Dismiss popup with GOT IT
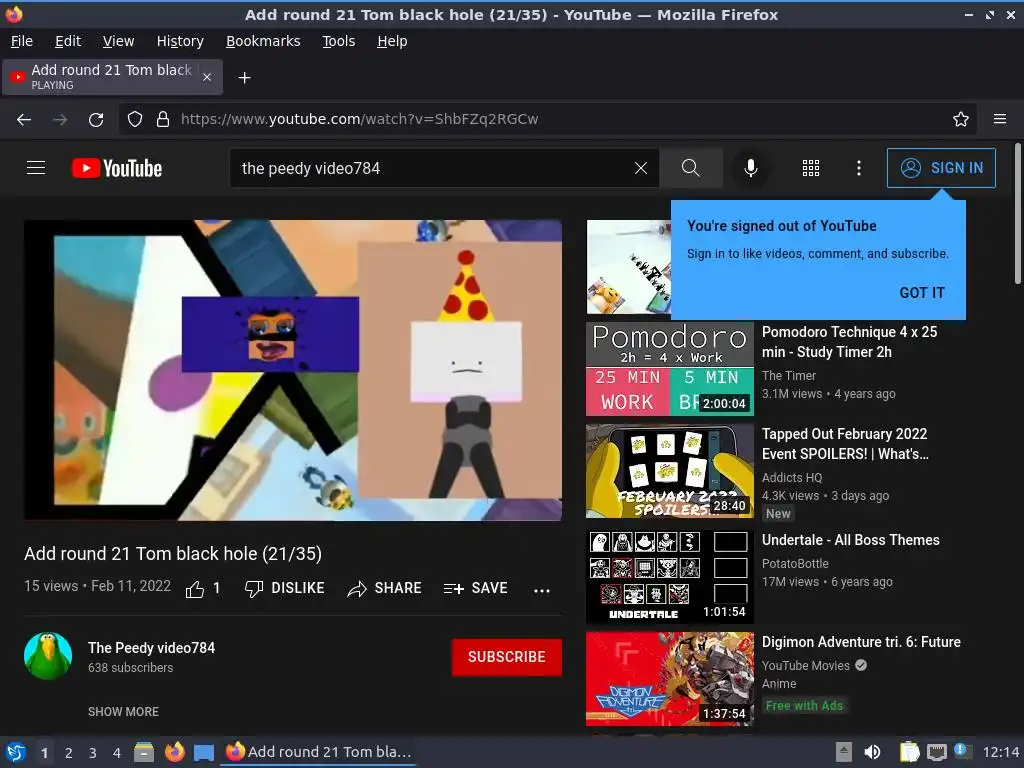This screenshot has width=1024, height=768. [x=921, y=293]
